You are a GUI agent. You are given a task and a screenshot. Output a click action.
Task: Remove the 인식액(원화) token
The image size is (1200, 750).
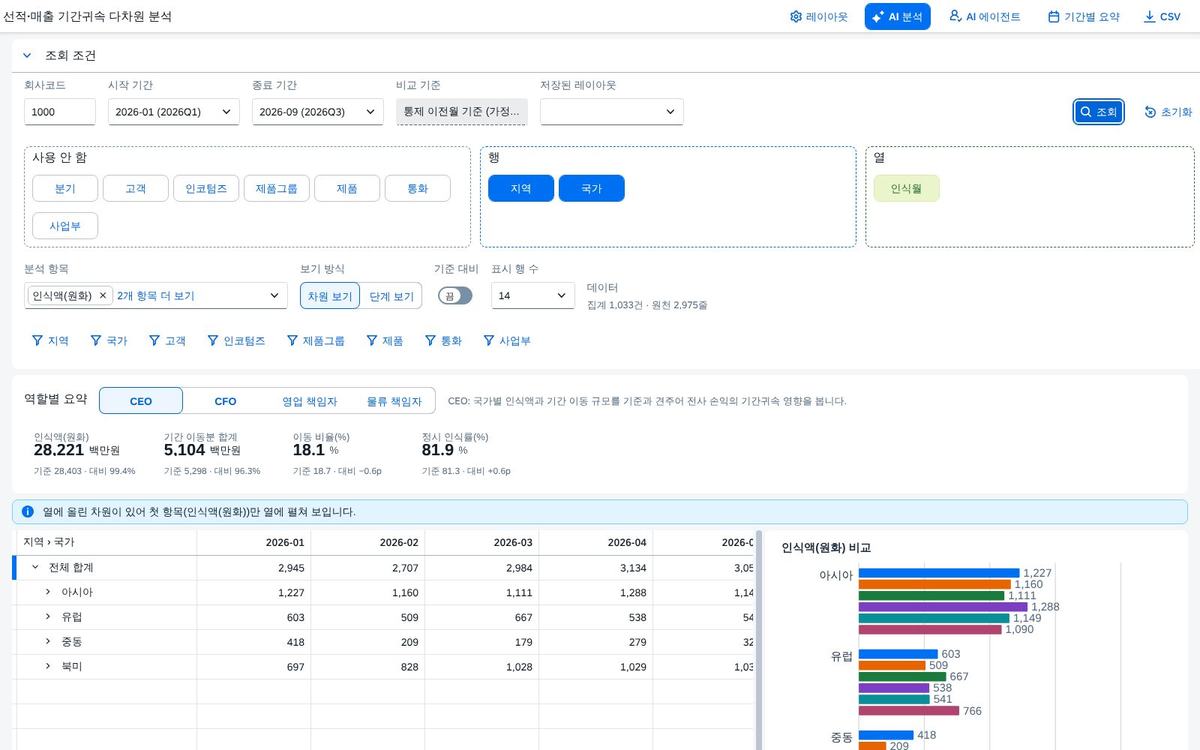[102, 296]
